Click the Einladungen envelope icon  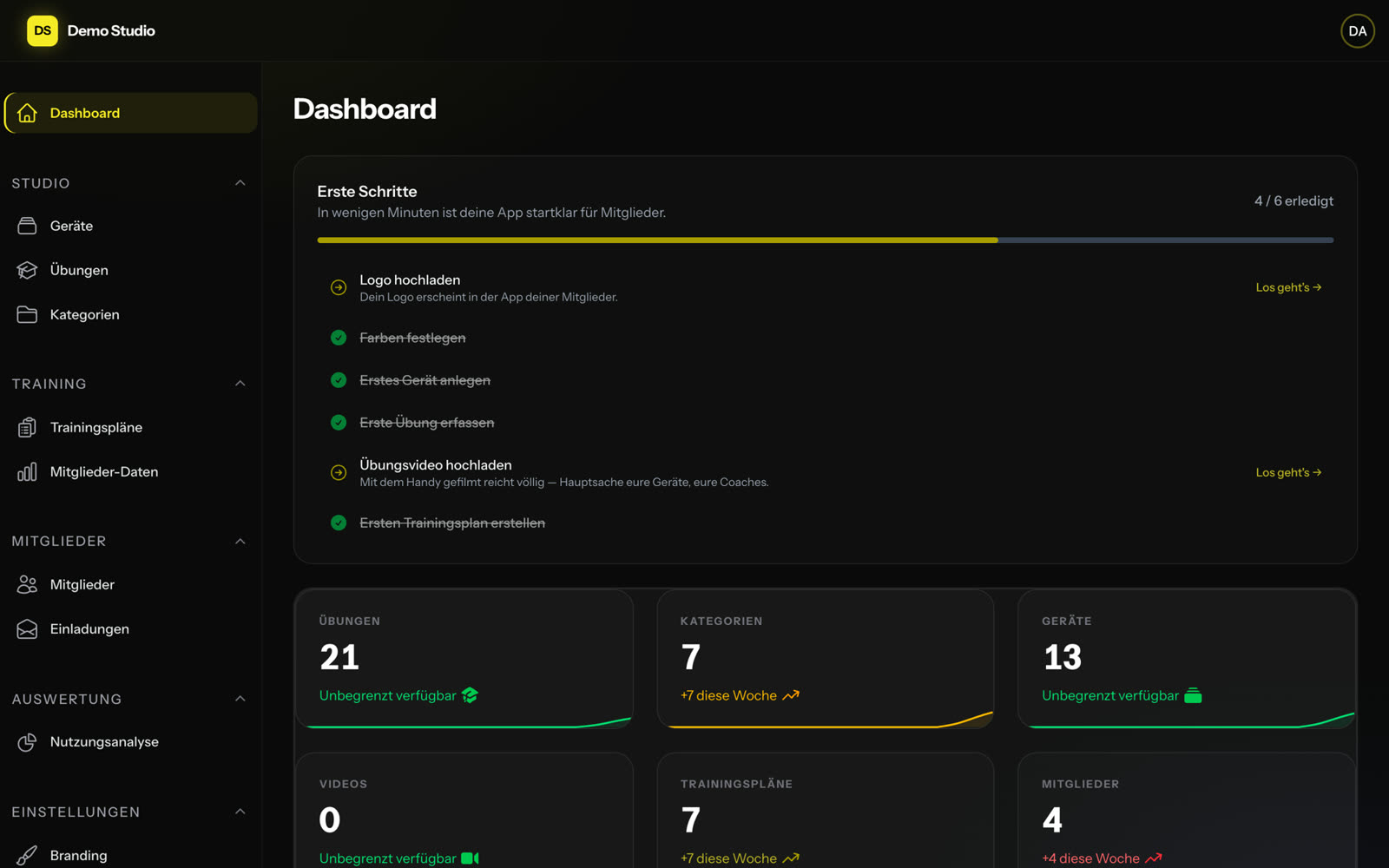pyautogui.click(x=27, y=628)
